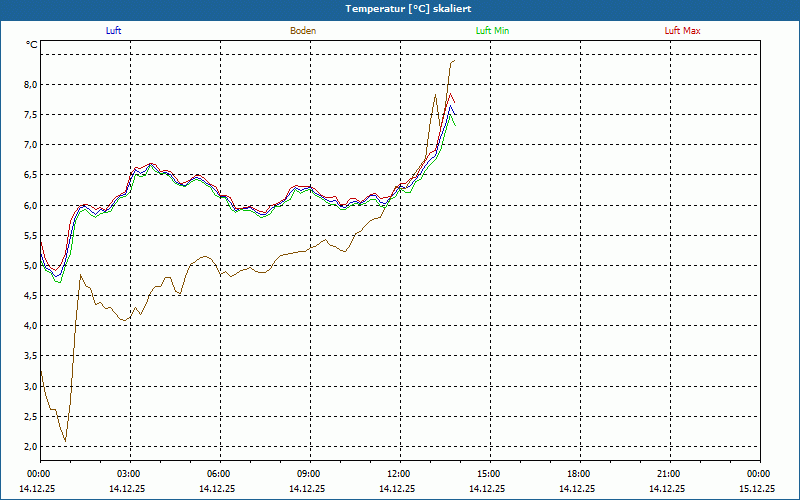Click the 15.12.25 date label

click(x=757, y=489)
